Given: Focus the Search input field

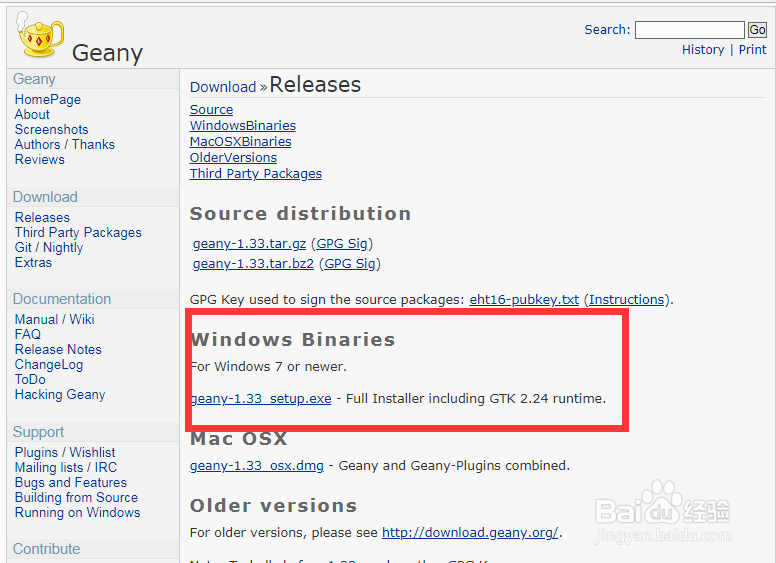Looking at the screenshot, I should [x=689, y=30].
